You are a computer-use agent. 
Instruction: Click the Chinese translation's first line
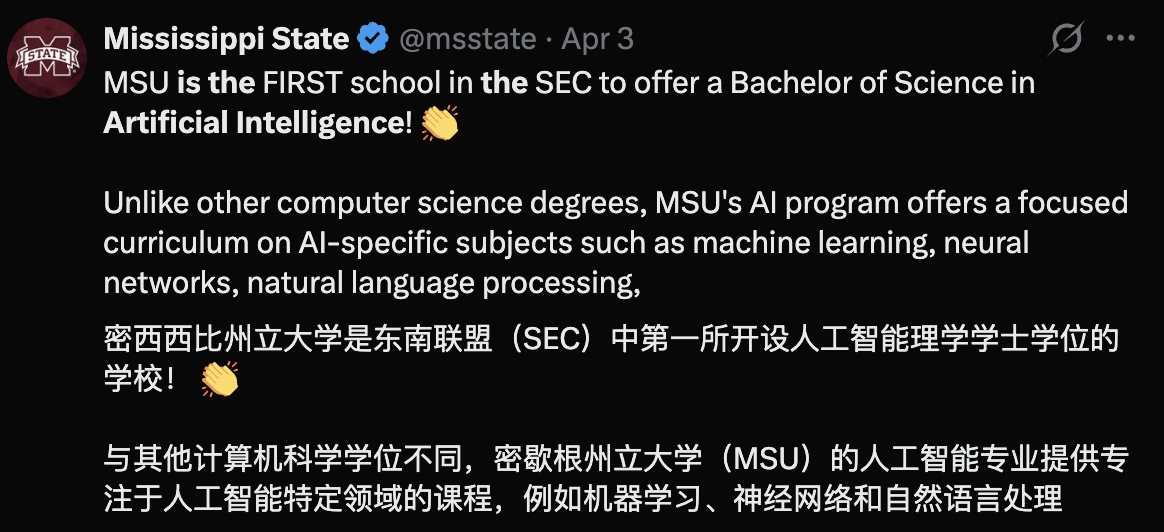click(610, 339)
